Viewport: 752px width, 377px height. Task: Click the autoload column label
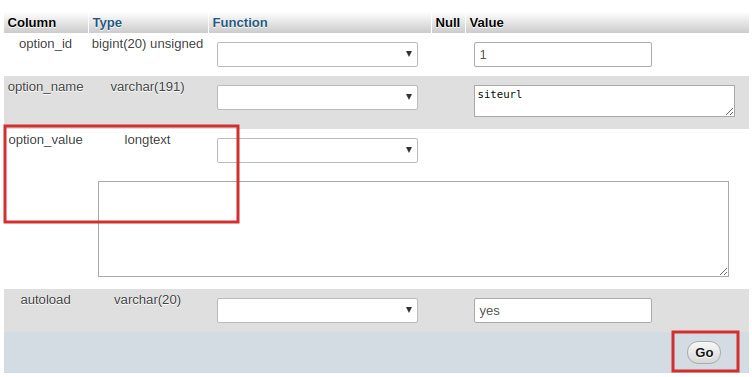tap(46, 300)
